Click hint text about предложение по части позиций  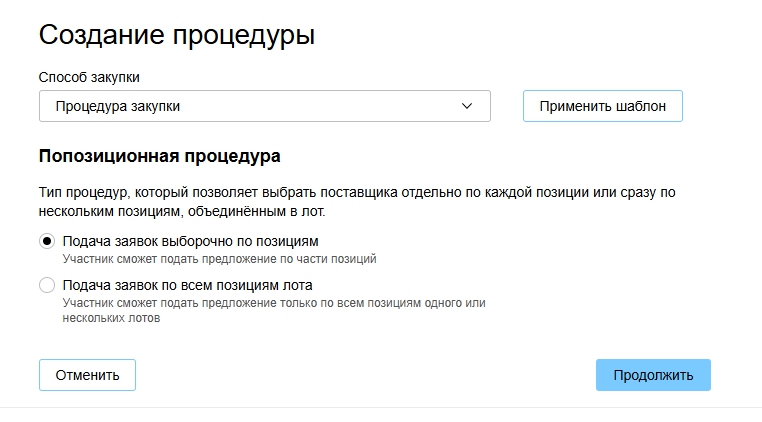click(x=219, y=259)
